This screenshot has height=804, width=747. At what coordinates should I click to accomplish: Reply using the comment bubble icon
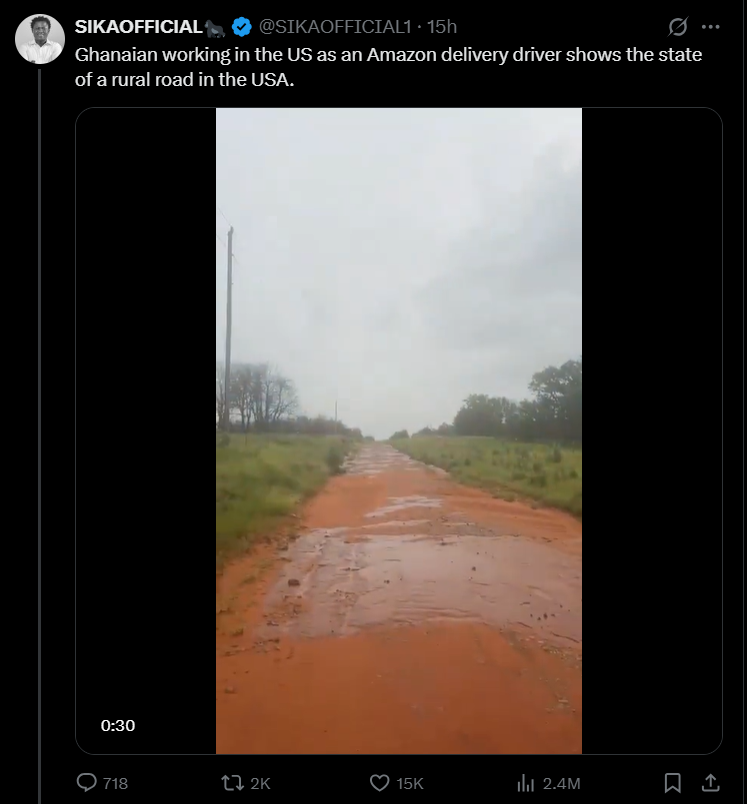pyautogui.click(x=87, y=782)
